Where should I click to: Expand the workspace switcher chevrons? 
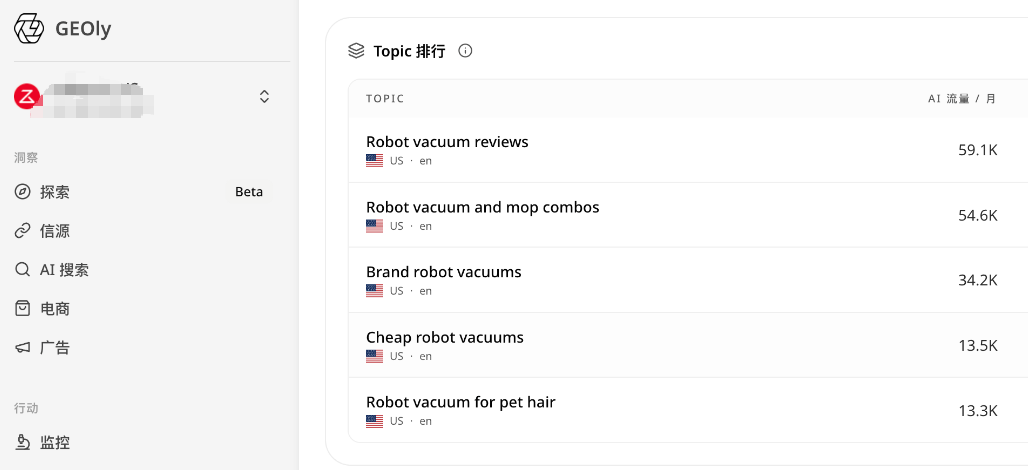tap(264, 97)
